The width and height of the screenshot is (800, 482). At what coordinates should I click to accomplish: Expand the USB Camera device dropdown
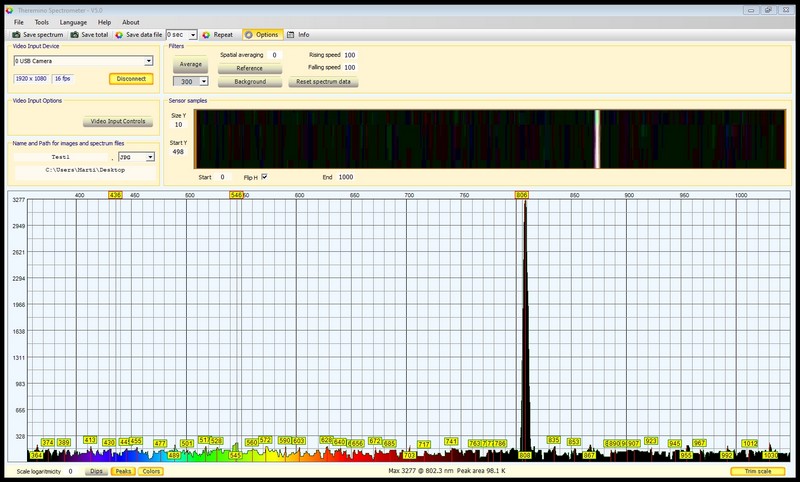click(x=150, y=60)
